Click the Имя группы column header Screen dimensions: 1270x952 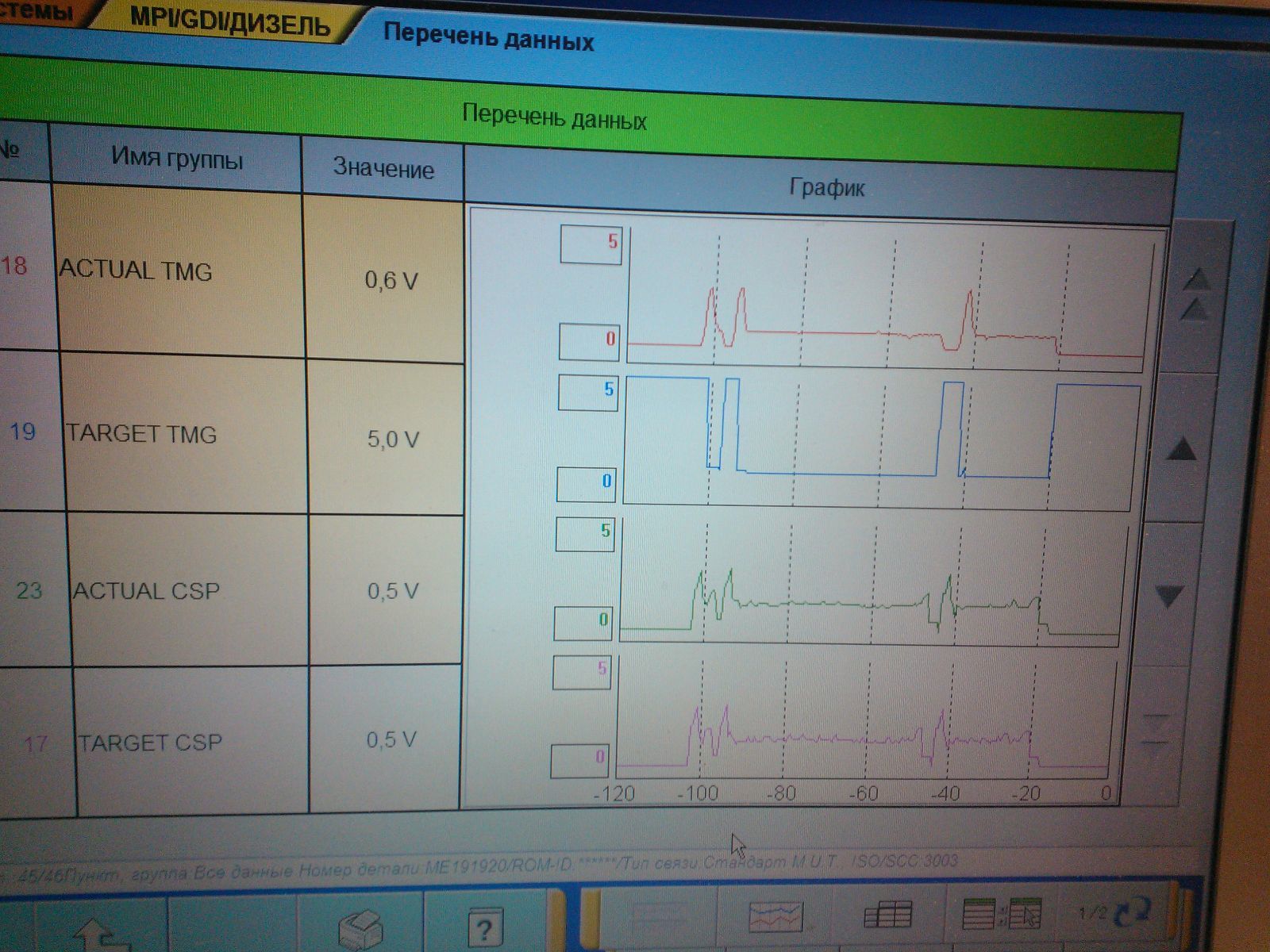point(177,158)
